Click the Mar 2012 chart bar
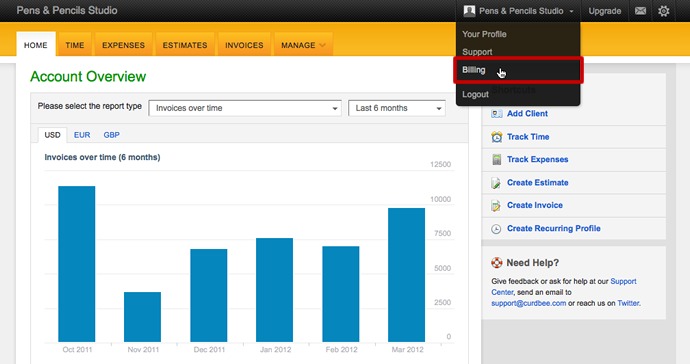This screenshot has height=364, width=690. 407,275
